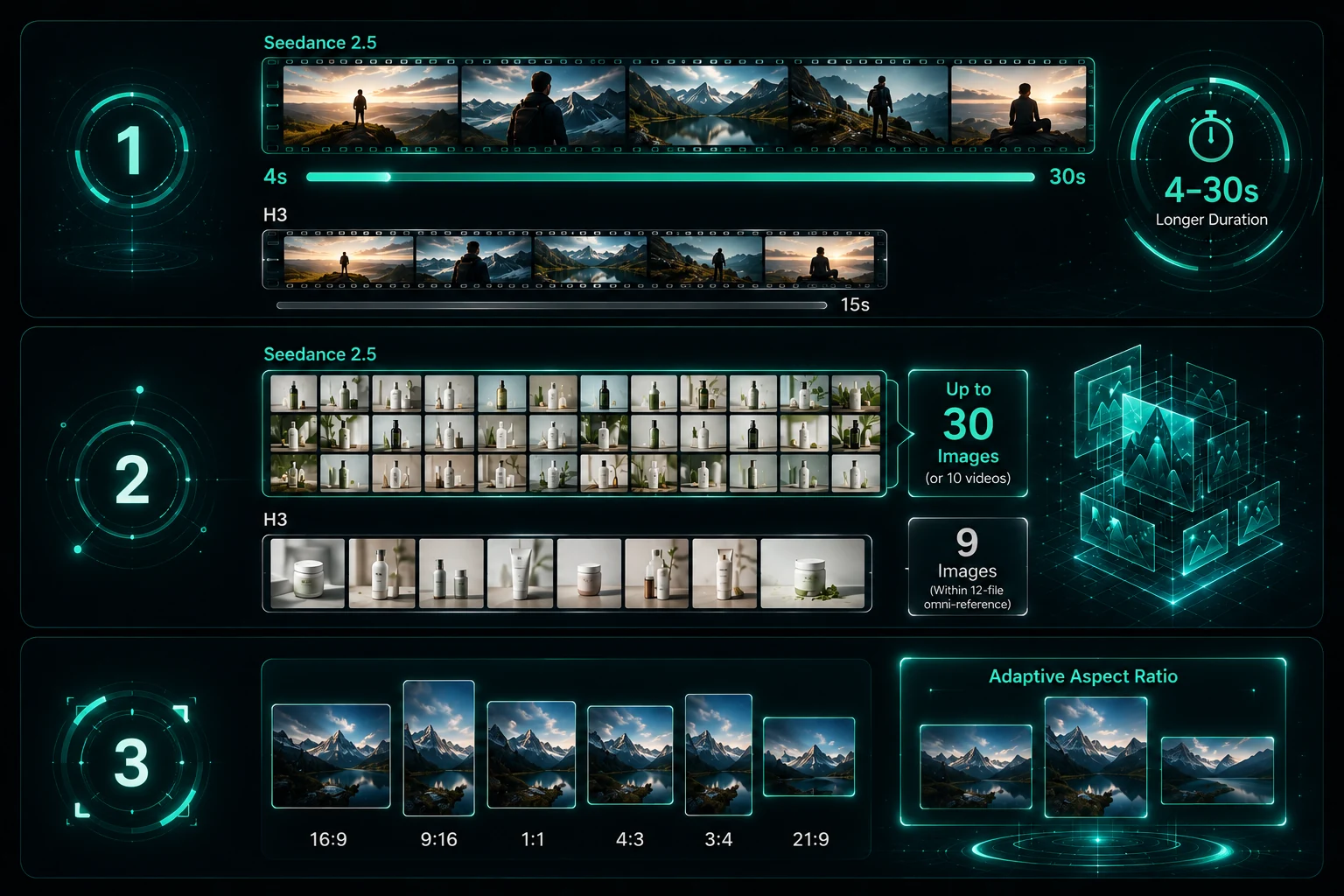Click the "4:3" ratio label
This screenshot has height=896, width=1344.
pos(630,840)
